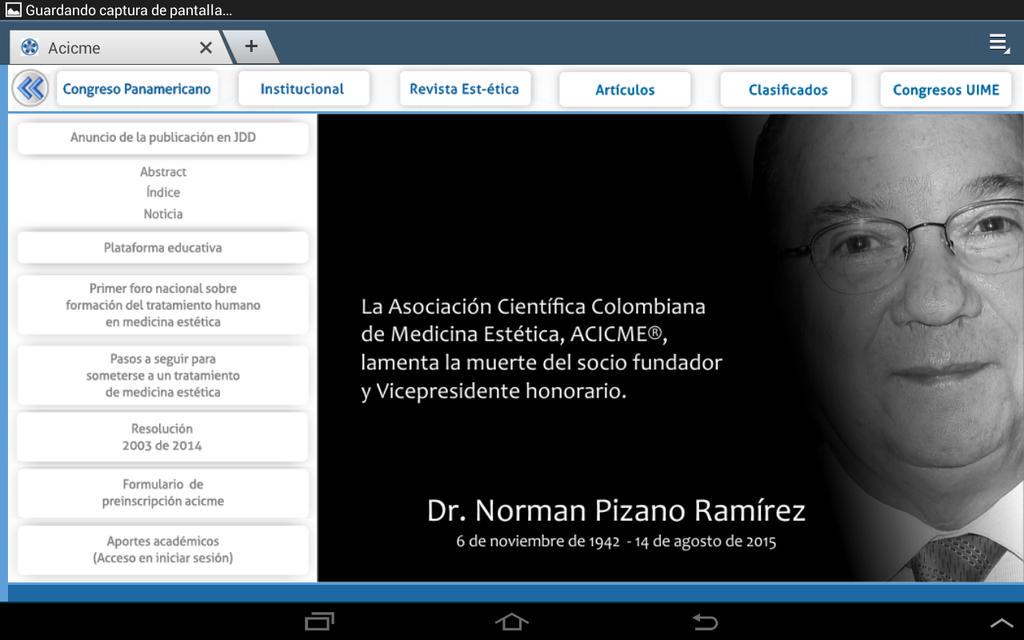The width and height of the screenshot is (1024, 640).
Task: Open the Índice link
Action: [163, 193]
